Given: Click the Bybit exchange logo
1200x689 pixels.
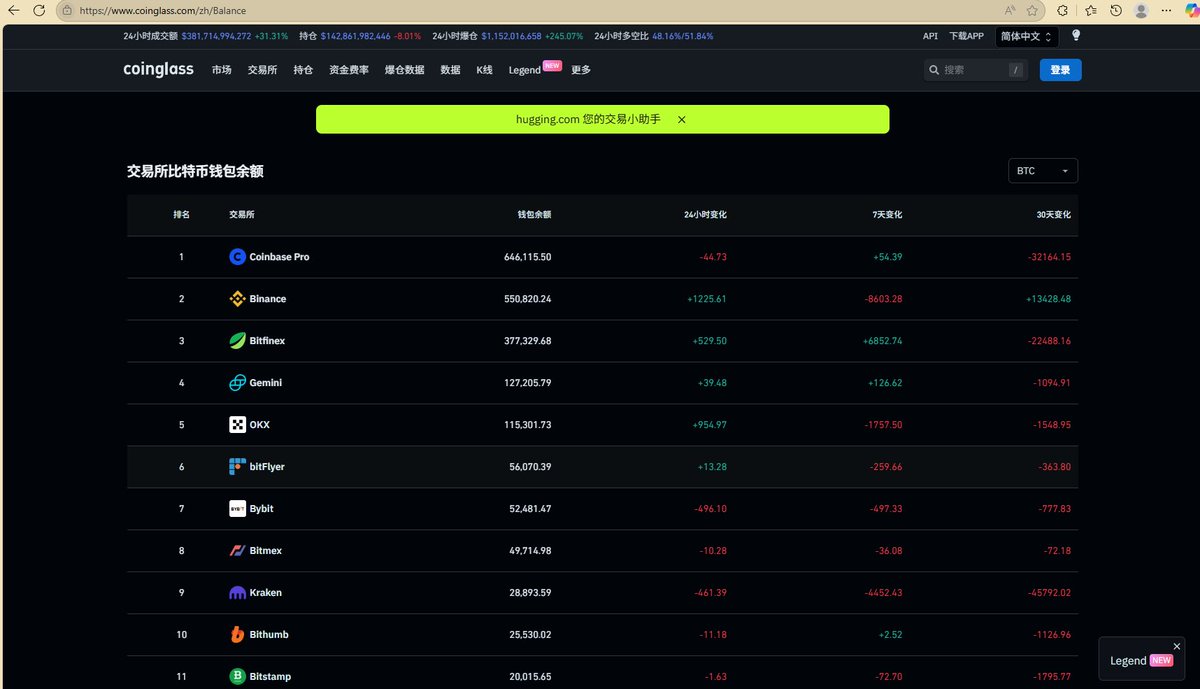Looking at the screenshot, I should (x=237, y=509).
